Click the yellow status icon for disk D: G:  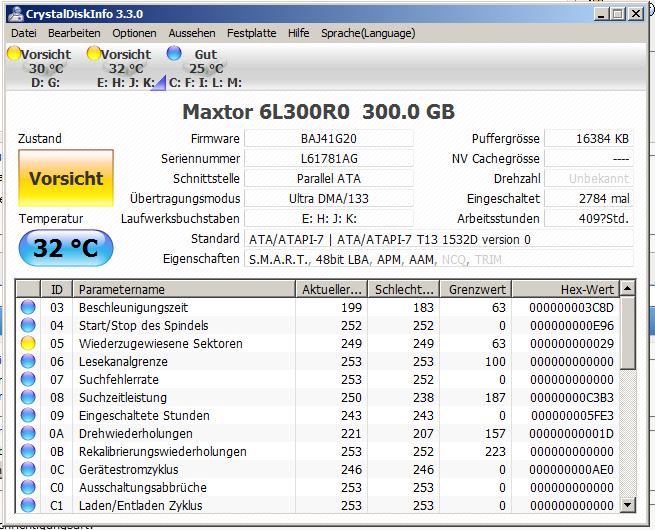point(14,53)
